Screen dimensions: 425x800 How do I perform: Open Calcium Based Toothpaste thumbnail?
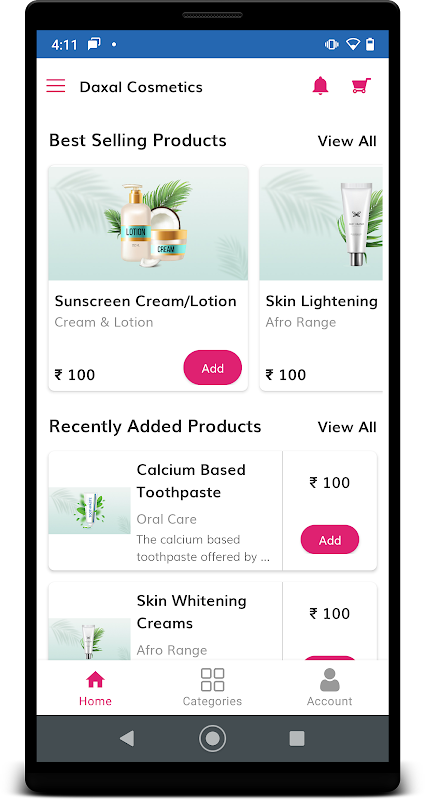(x=90, y=510)
